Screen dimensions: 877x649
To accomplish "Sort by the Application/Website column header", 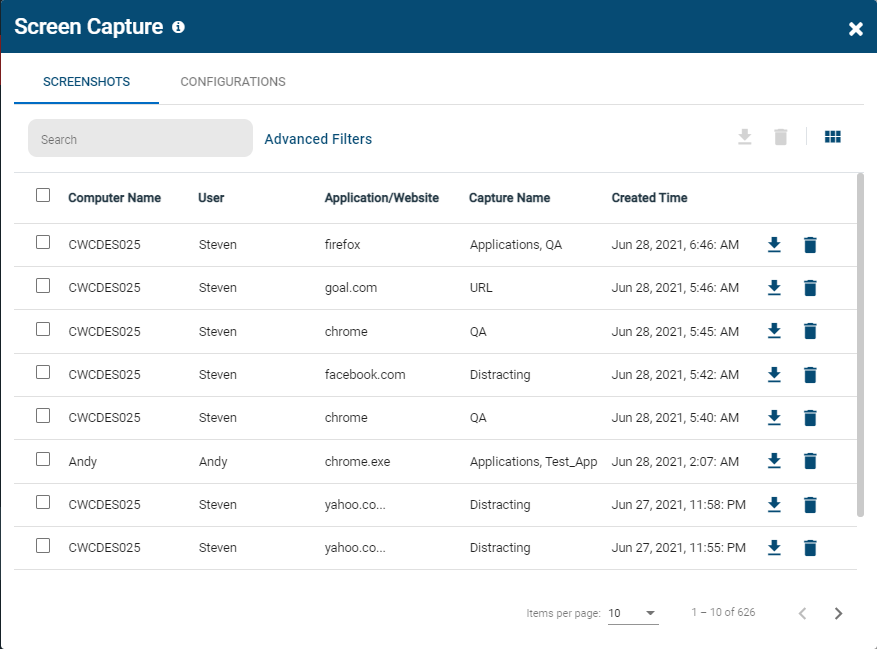I will (382, 197).
